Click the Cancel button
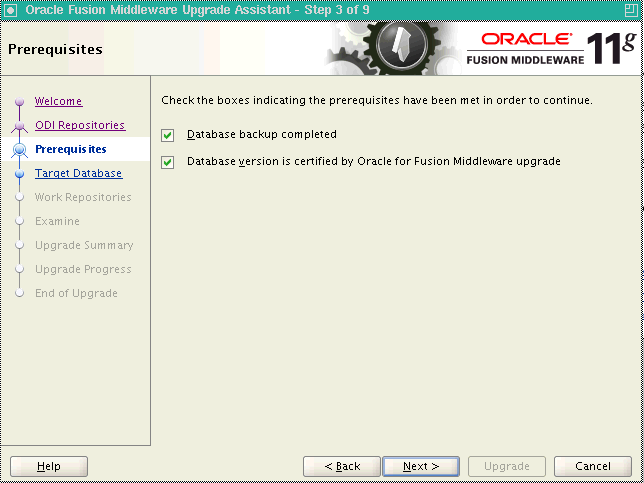Image resolution: width=644 pixels, height=483 pixels. pyautogui.click(x=593, y=467)
